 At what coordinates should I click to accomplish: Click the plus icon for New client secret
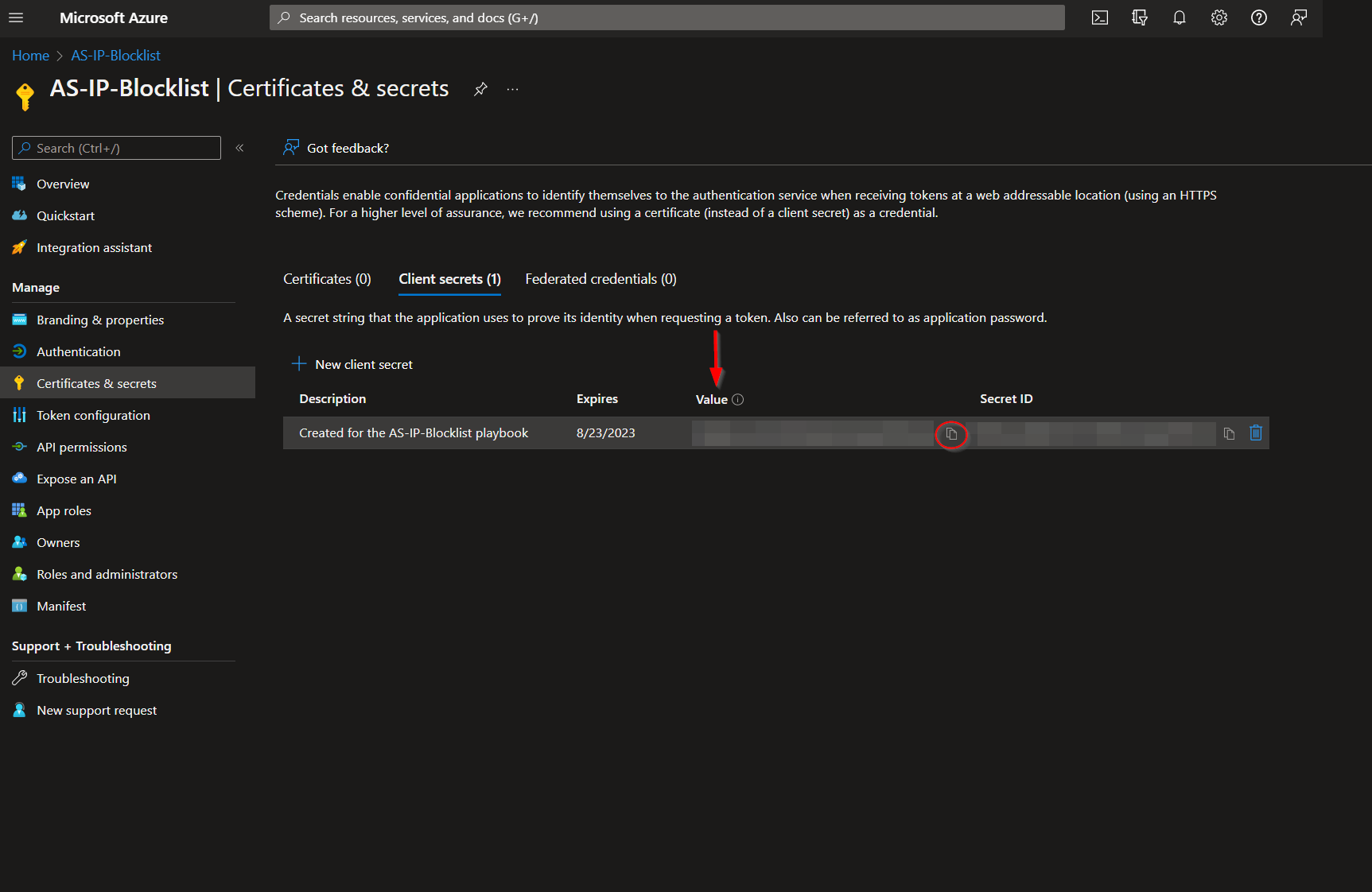[x=299, y=364]
